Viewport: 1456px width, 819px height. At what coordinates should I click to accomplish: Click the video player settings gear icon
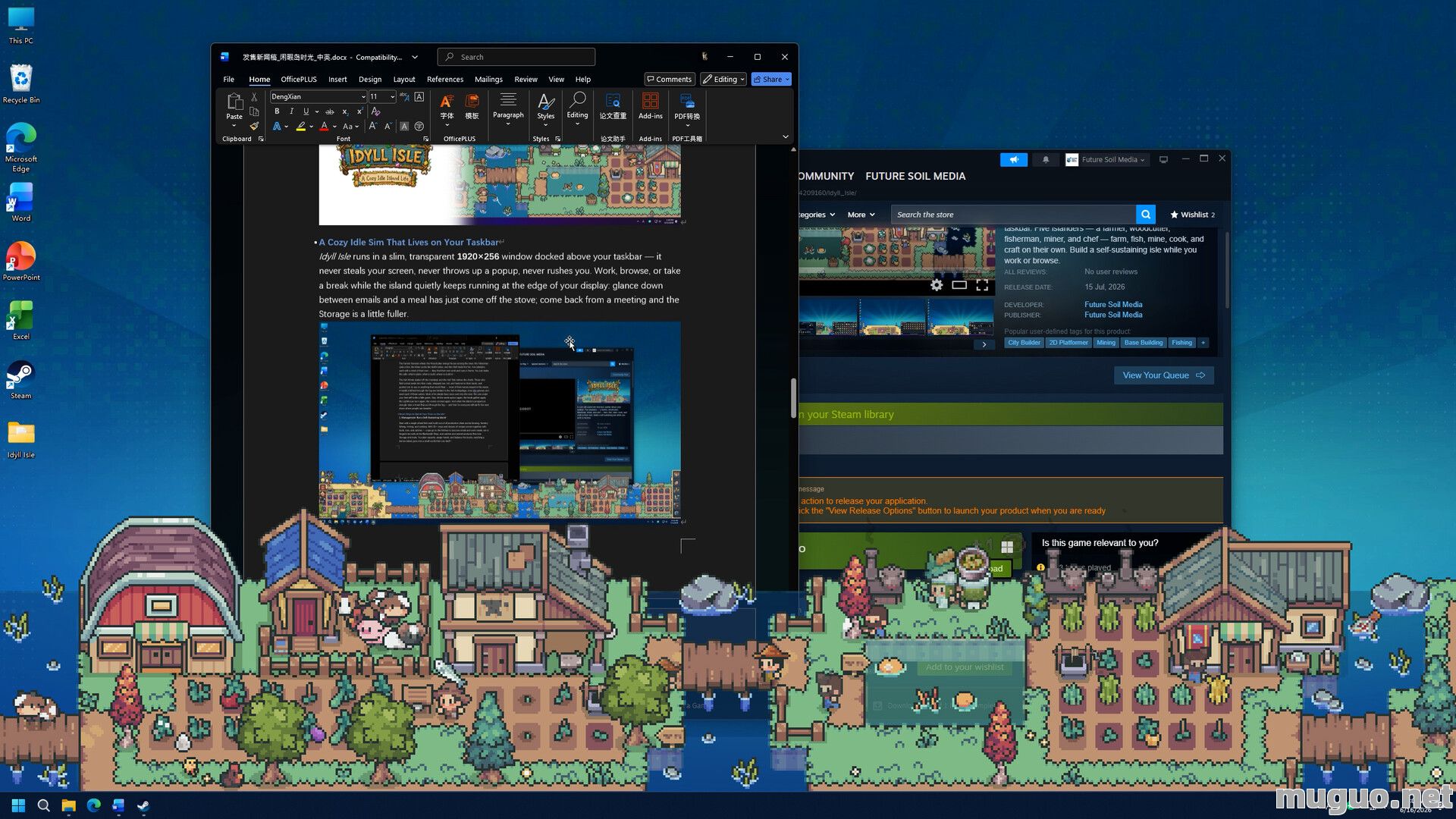pyautogui.click(x=937, y=285)
